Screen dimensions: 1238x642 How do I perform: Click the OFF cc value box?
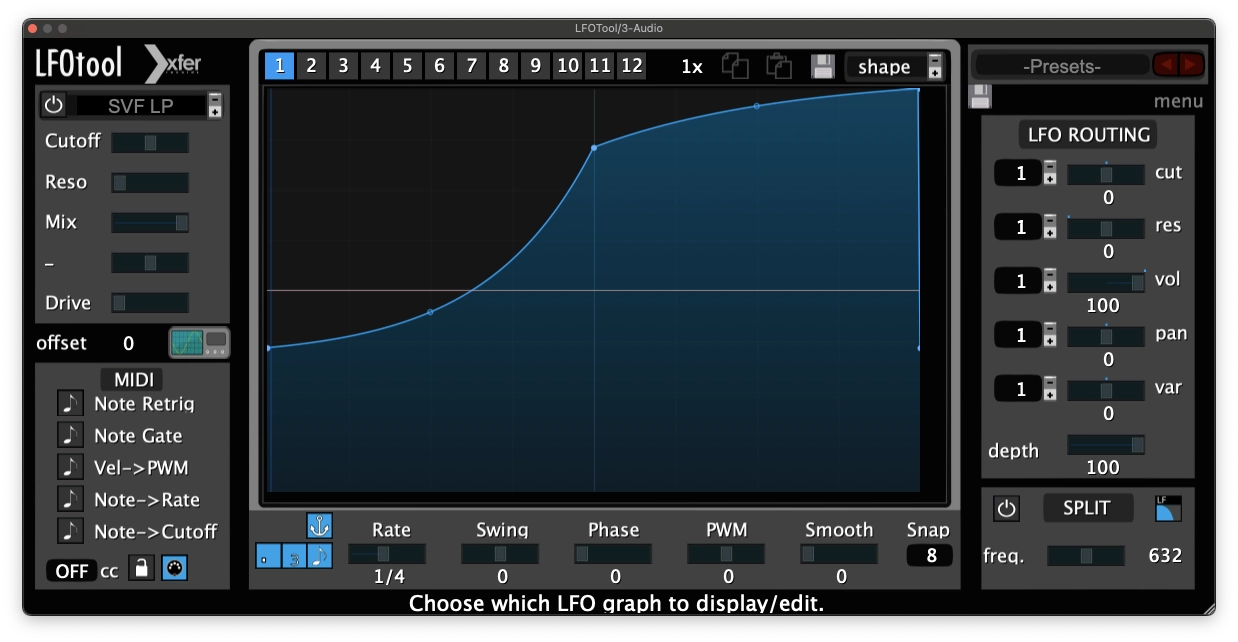pos(72,571)
